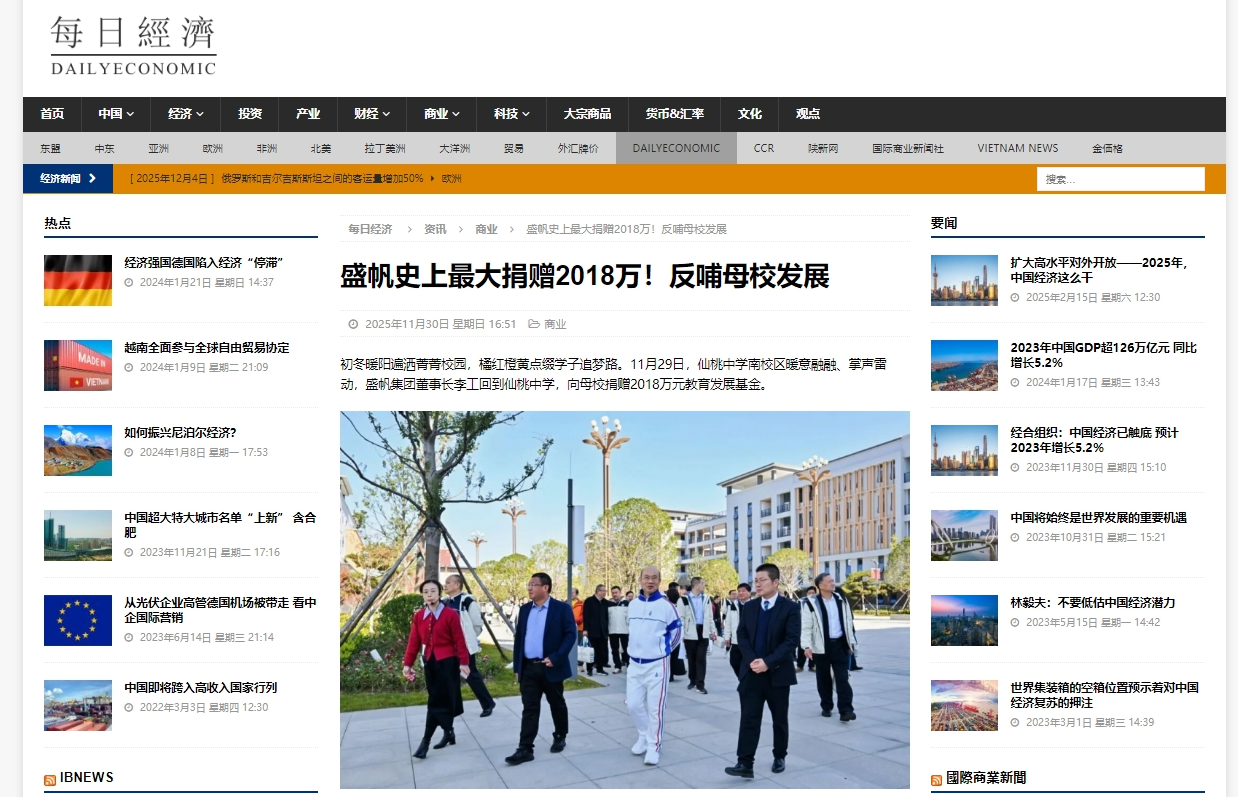This screenshot has width=1238, height=797.
Task: Click the 每日經濟 DailyEconomic site logo
Action: coord(133,45)
